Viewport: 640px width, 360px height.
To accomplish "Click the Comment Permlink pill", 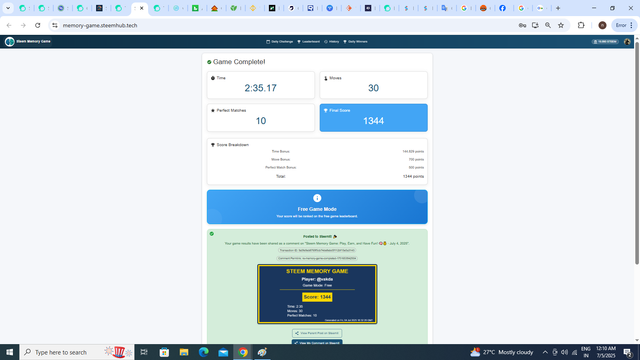I will pos(317,258).
